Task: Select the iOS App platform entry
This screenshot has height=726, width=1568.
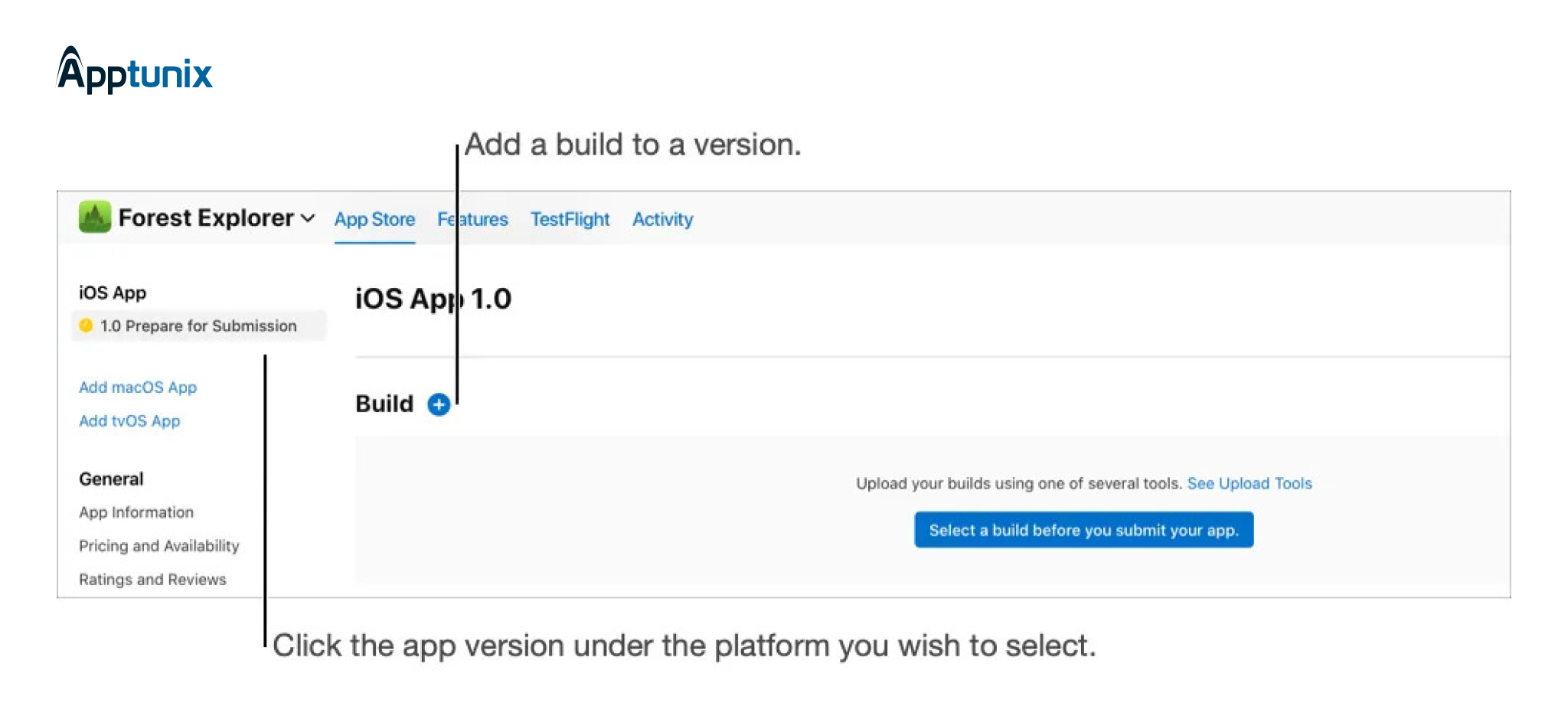Action: click(112, 292)
